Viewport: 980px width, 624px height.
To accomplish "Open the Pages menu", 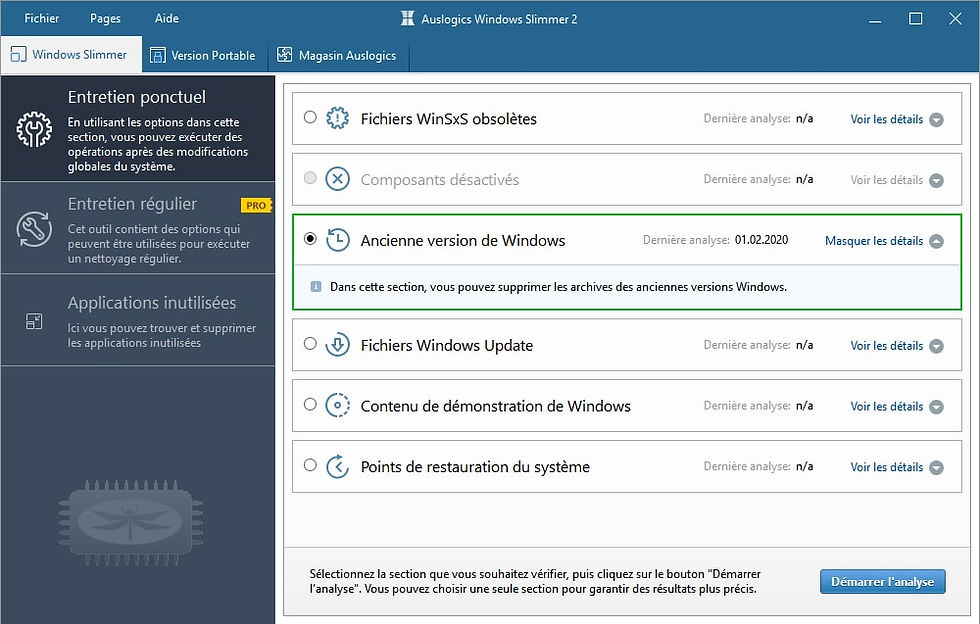I will point(105,18).
